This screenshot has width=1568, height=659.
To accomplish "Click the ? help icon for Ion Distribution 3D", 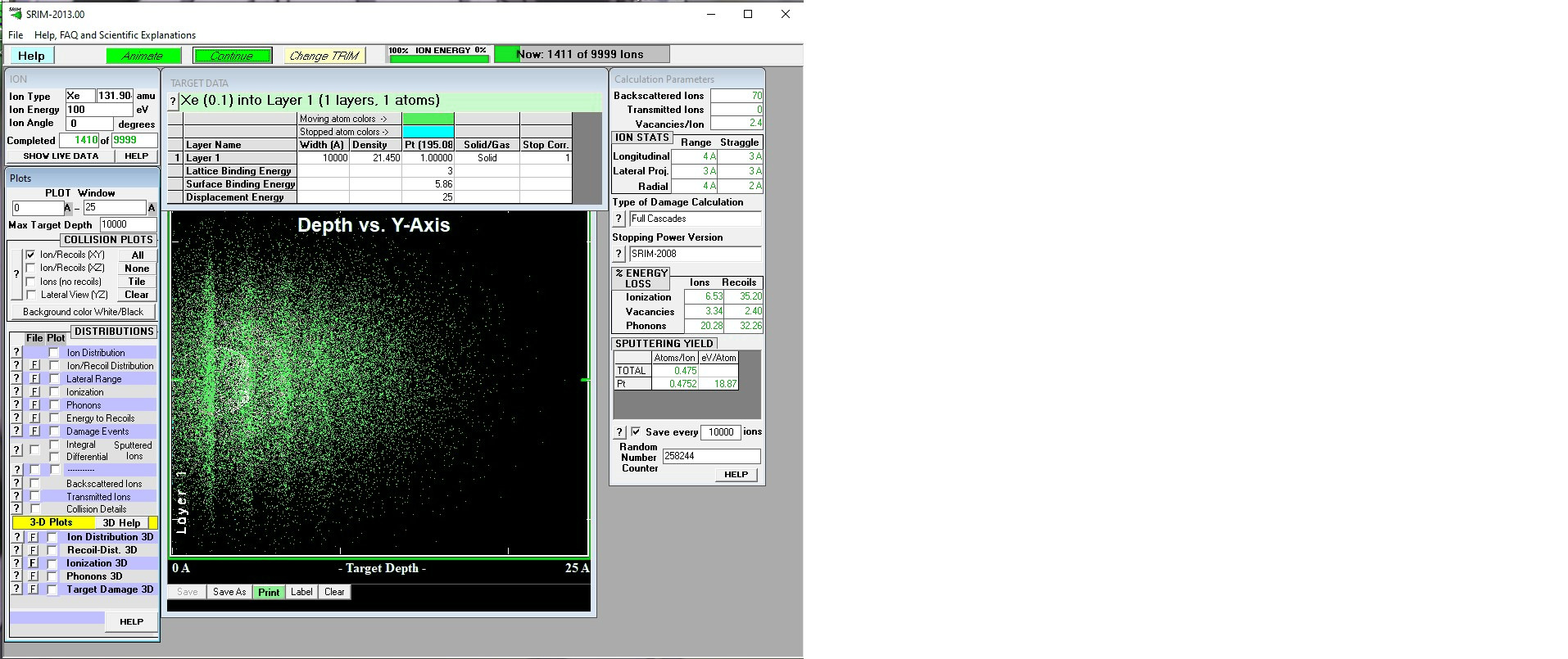I will tap(16, 537).
